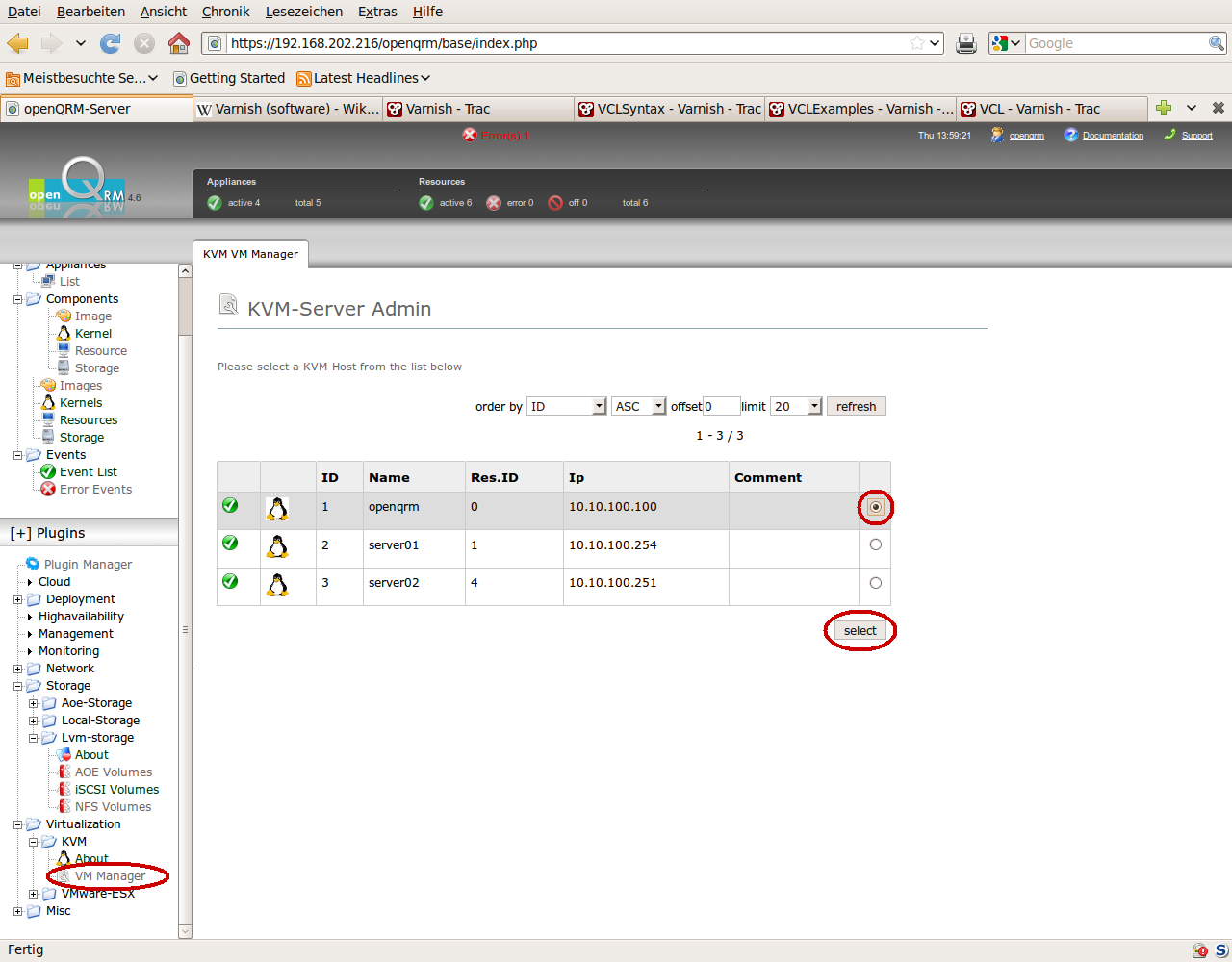Click the new tab plus icon
The image size is (1232, 962).
pyautogui.click(x=1164, y=108)
